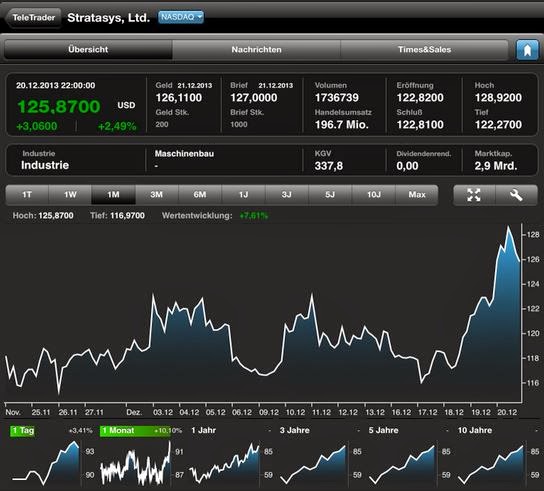
Task: Click the +2,49% change value
Action: pyautogui.click(x=117, y=126)
